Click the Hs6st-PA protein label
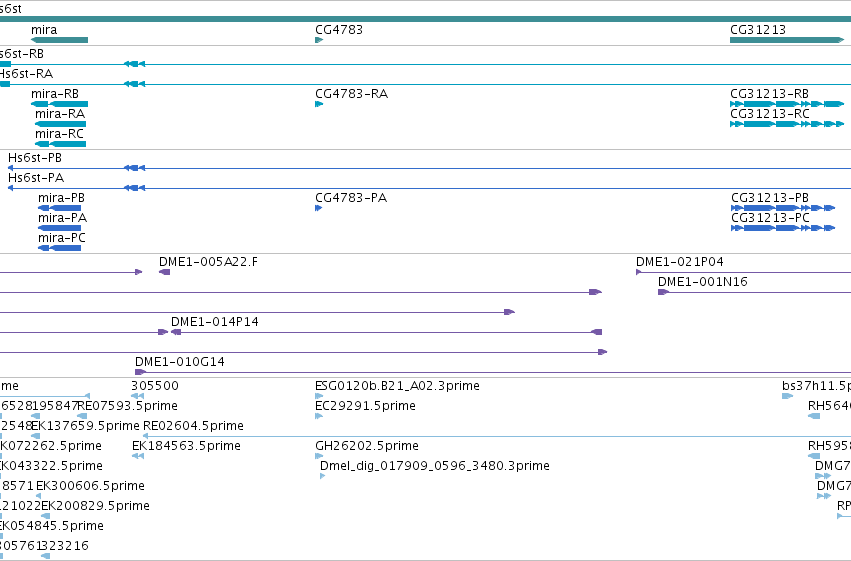851x561 pixels. (36, 178)
